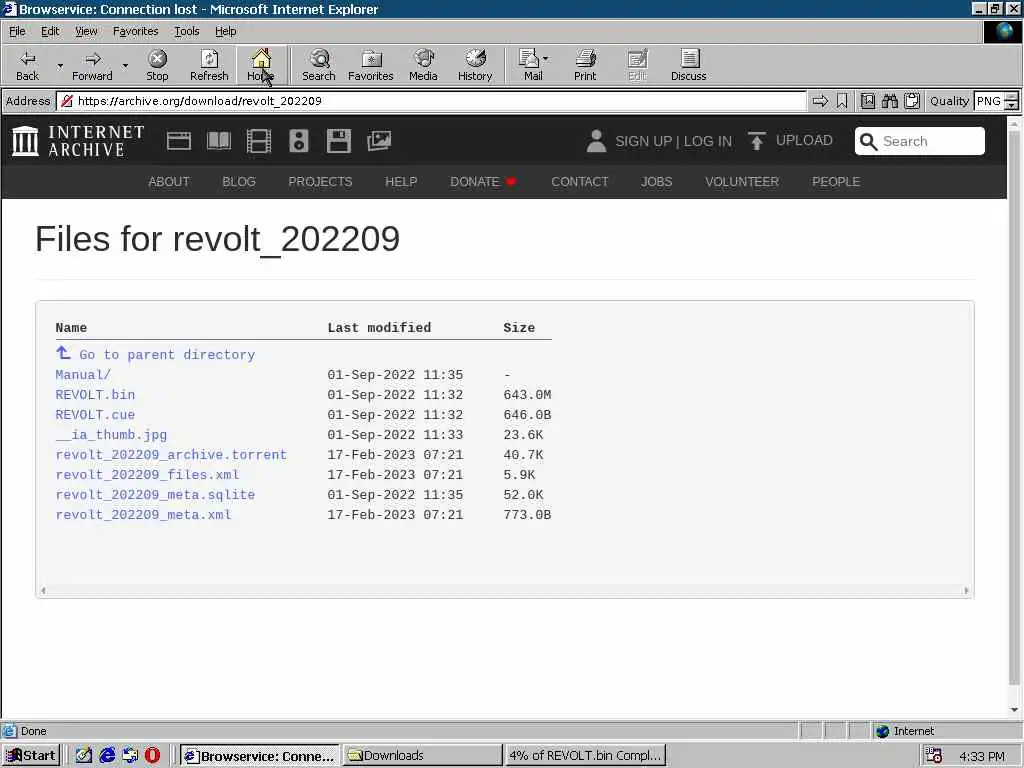Click the Forward toolbar button
The height and width of the screenshot is (768, 1024).
point(92,65)
